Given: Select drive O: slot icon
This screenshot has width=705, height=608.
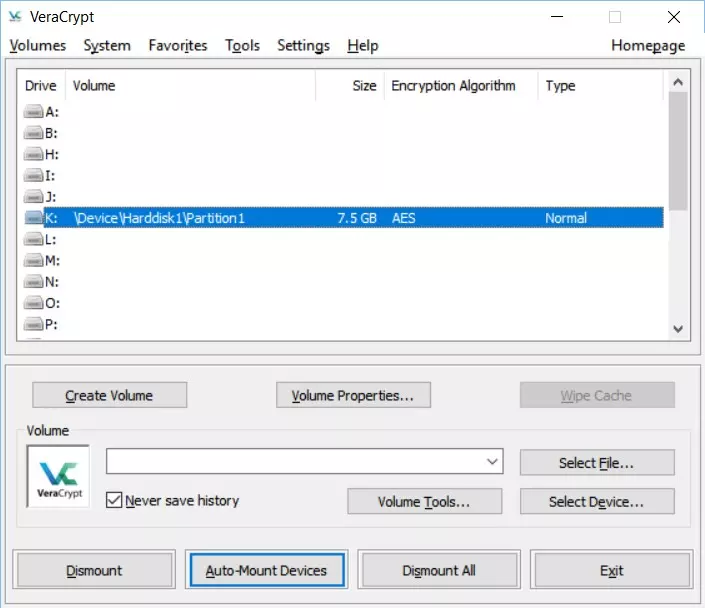Looking at the screenshot, I should coord(33,303).
